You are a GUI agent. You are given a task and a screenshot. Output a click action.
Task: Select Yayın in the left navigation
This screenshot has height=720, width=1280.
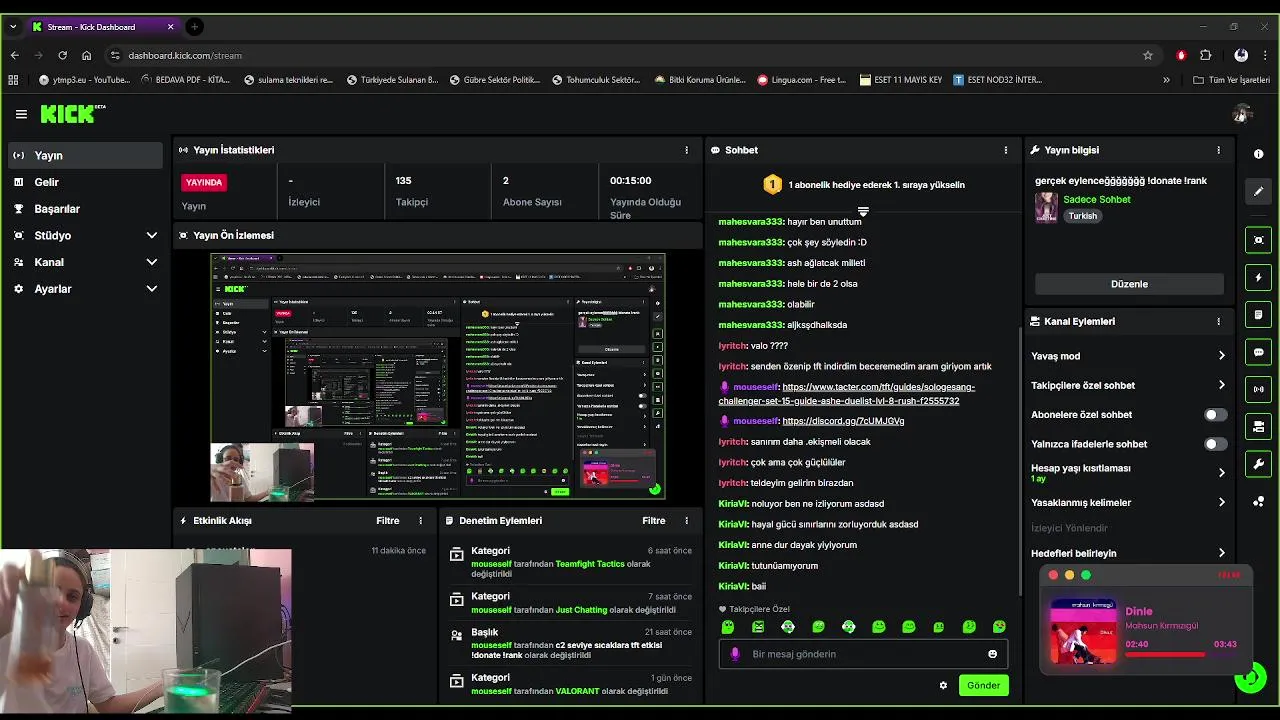(85, 155)
